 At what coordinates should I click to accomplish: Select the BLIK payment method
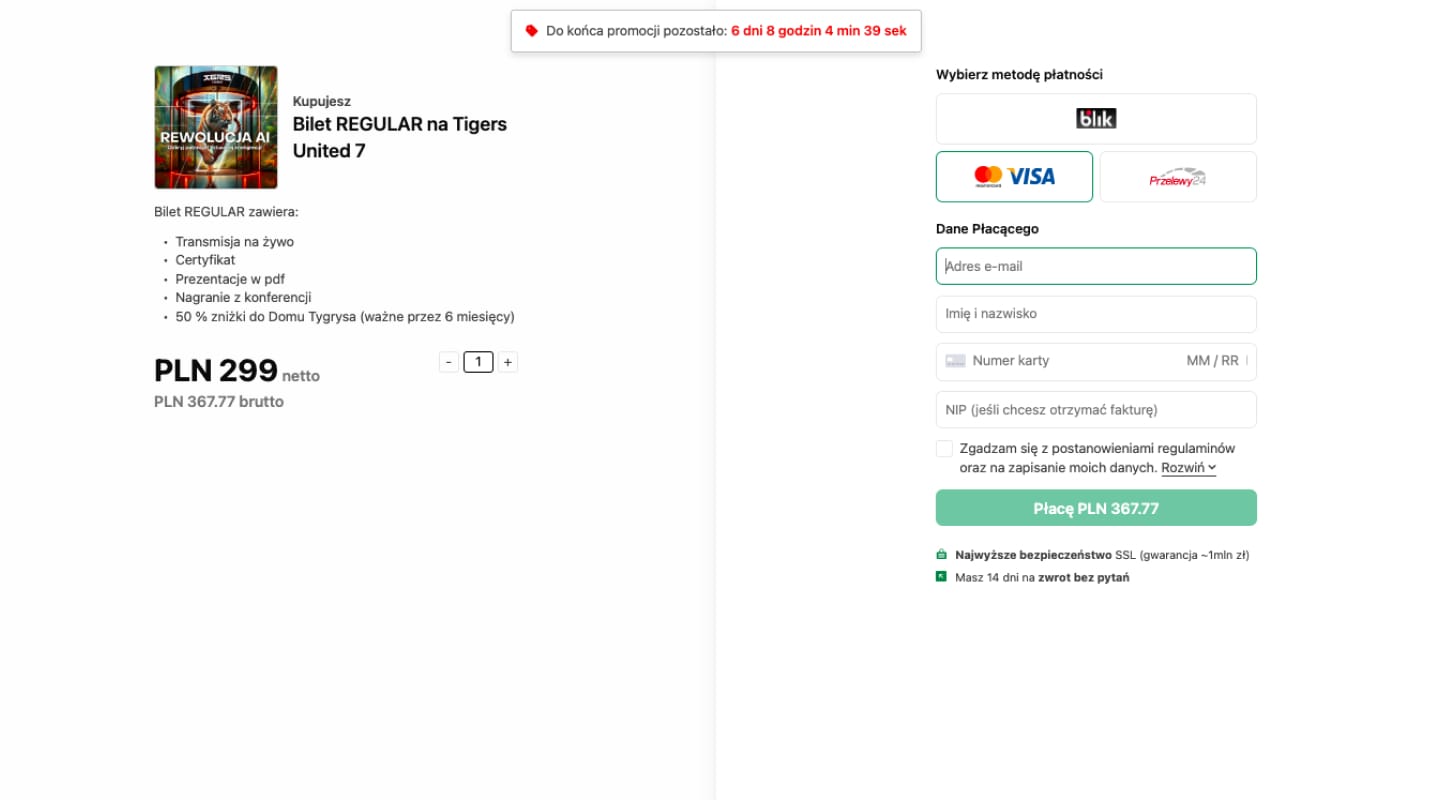click(x=1096, y=119)
